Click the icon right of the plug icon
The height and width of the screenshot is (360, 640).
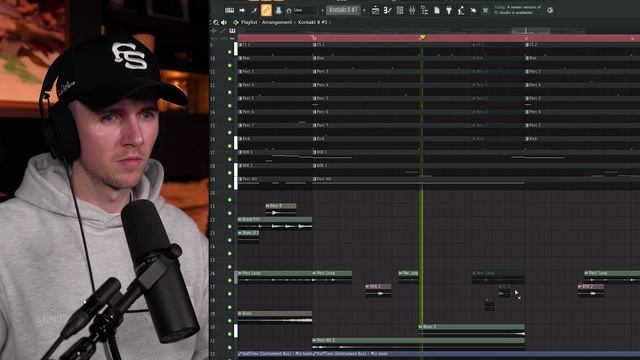click(x=461, y=10)
